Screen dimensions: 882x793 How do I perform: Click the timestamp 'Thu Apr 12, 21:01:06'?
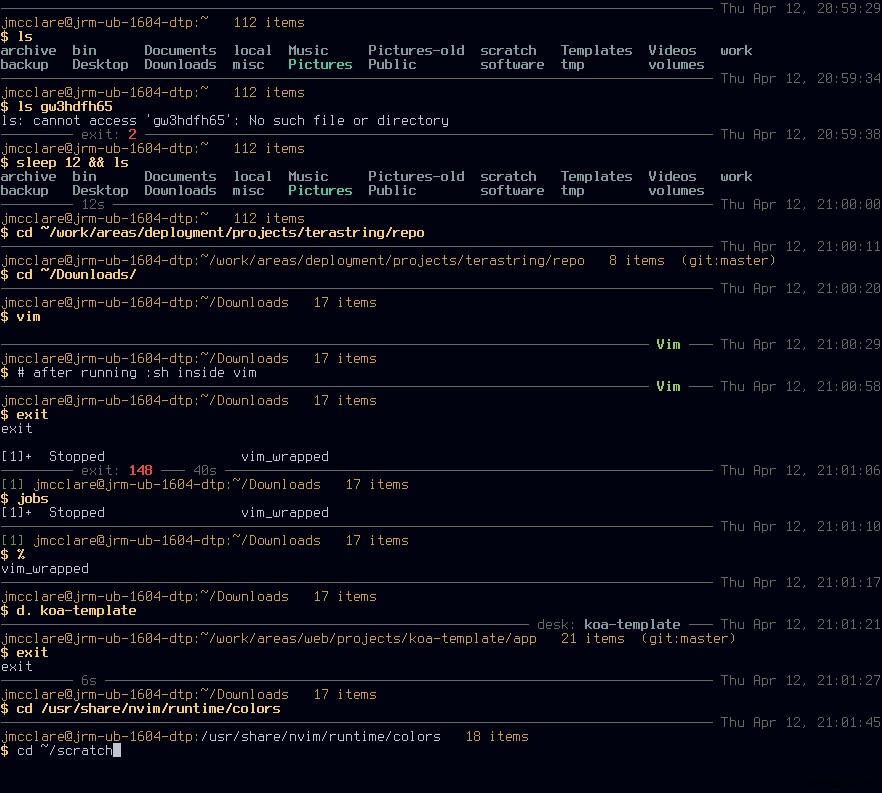(800, 470)
